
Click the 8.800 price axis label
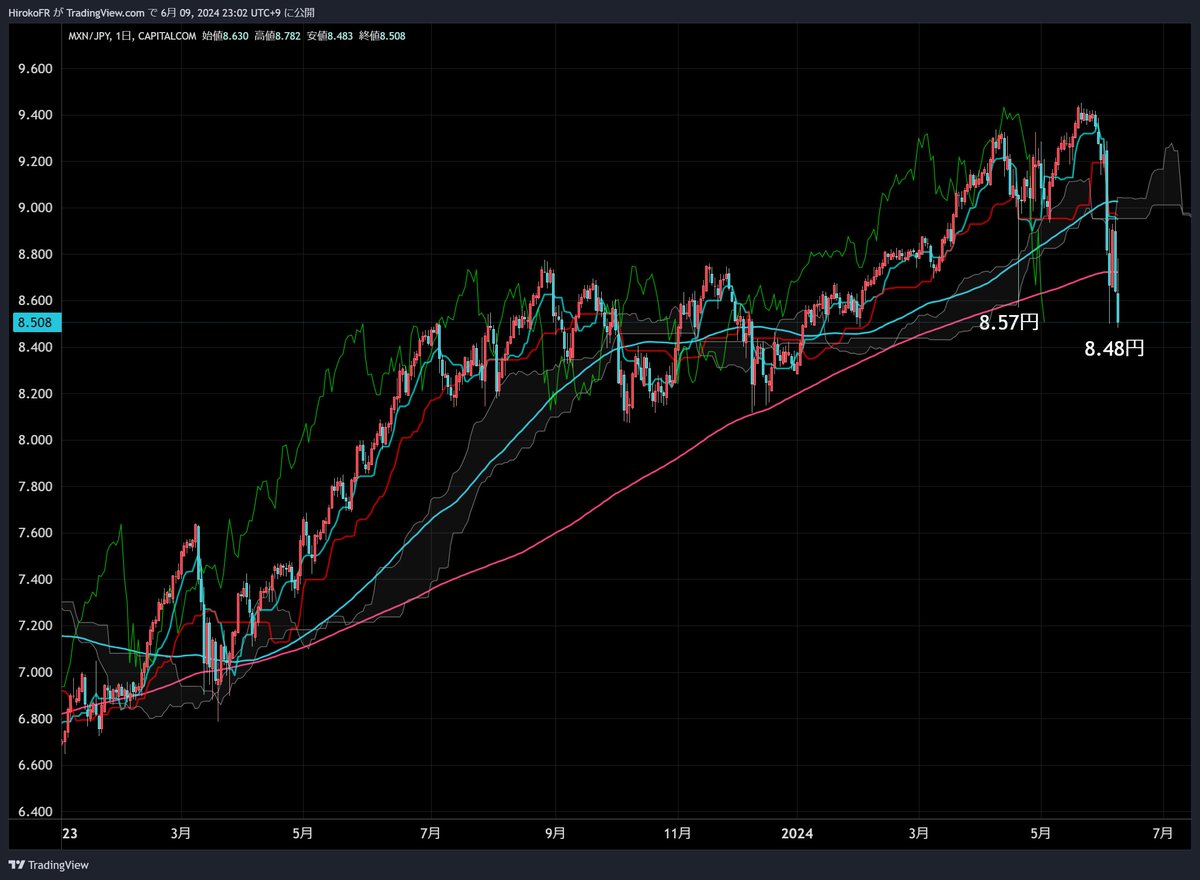[x=34, y=255]
